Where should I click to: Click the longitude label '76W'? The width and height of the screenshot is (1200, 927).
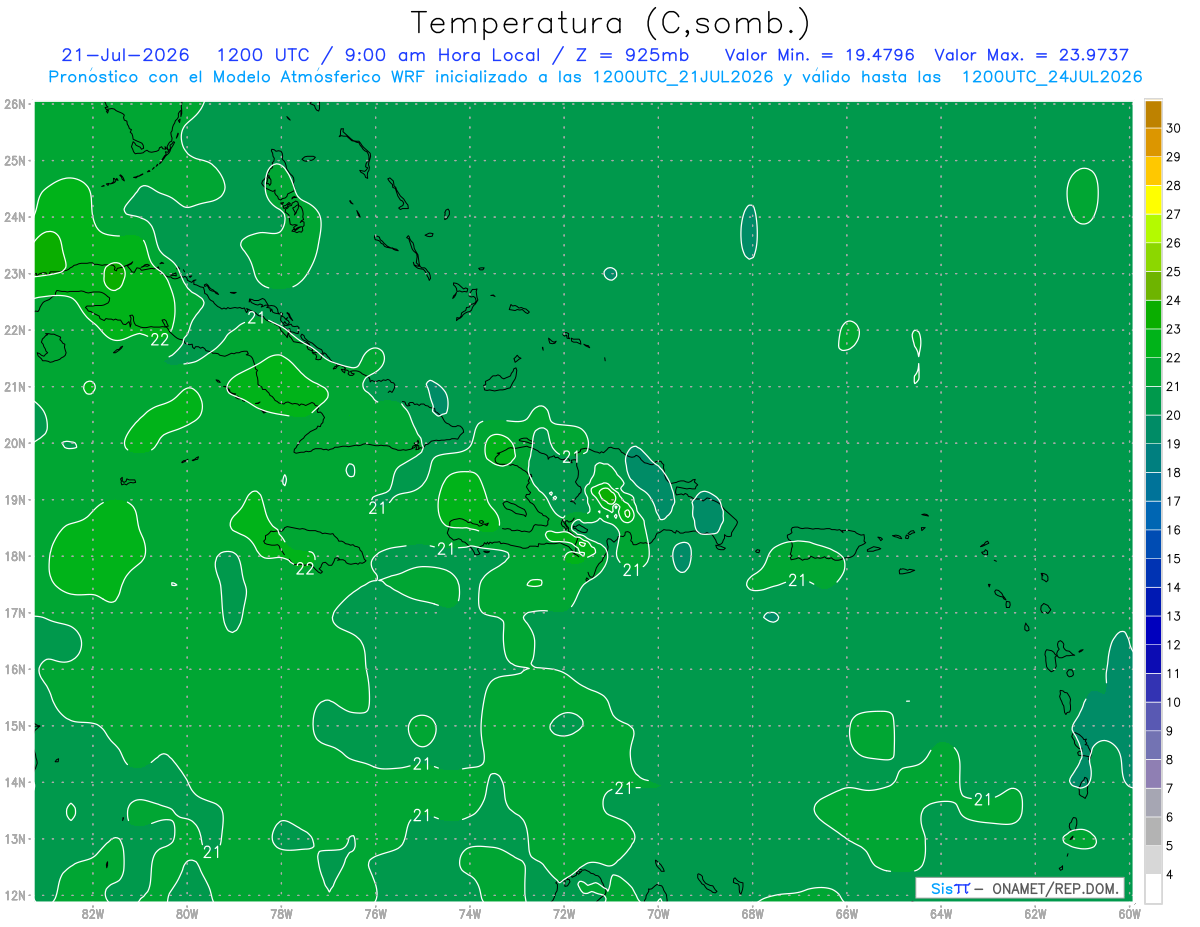(375, 914)
